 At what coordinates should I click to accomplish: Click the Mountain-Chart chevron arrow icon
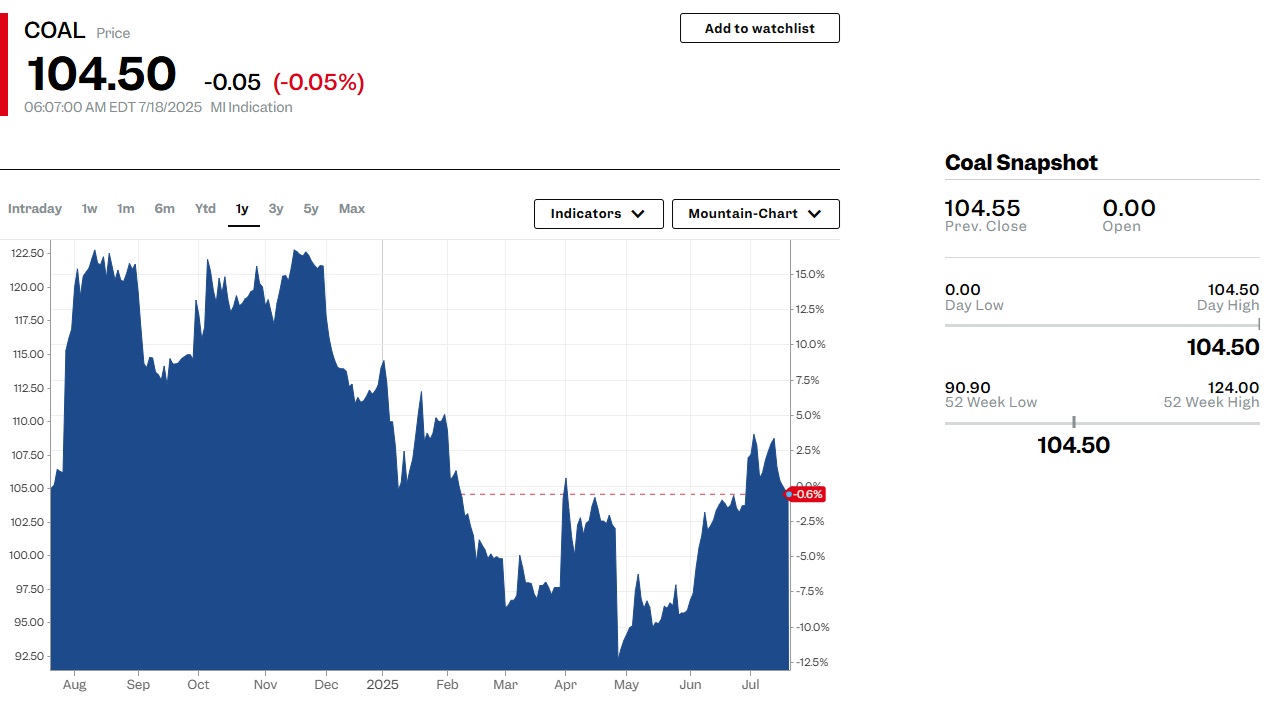814,214
